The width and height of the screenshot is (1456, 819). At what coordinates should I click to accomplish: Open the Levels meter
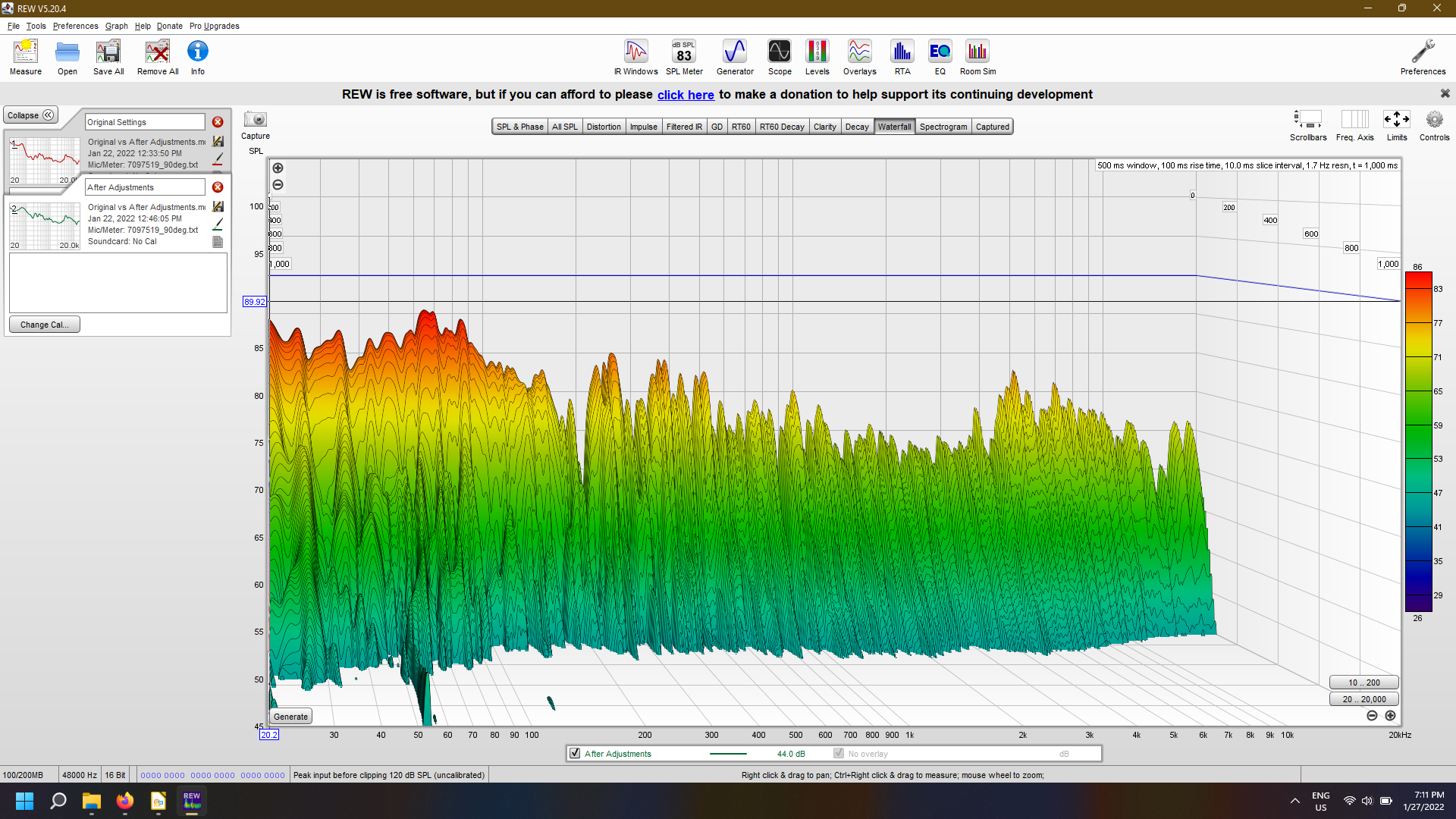pyautogui.click(x=817, y=58)
